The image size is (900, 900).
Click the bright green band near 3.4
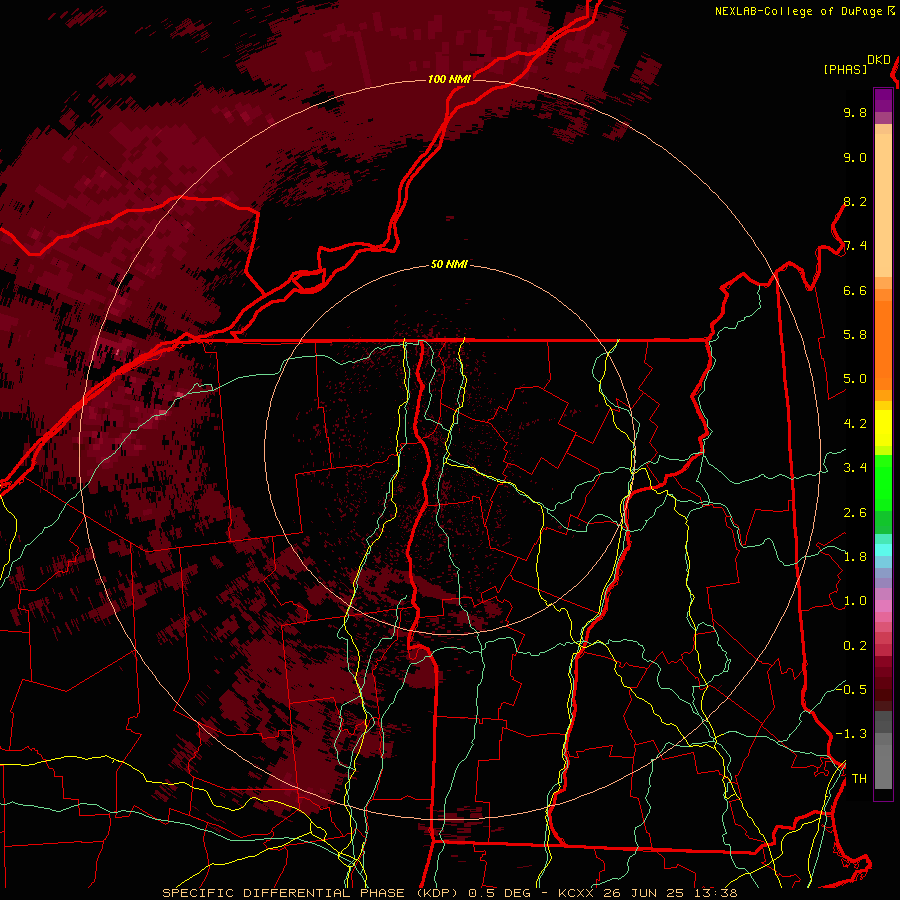tap(883, 482)
